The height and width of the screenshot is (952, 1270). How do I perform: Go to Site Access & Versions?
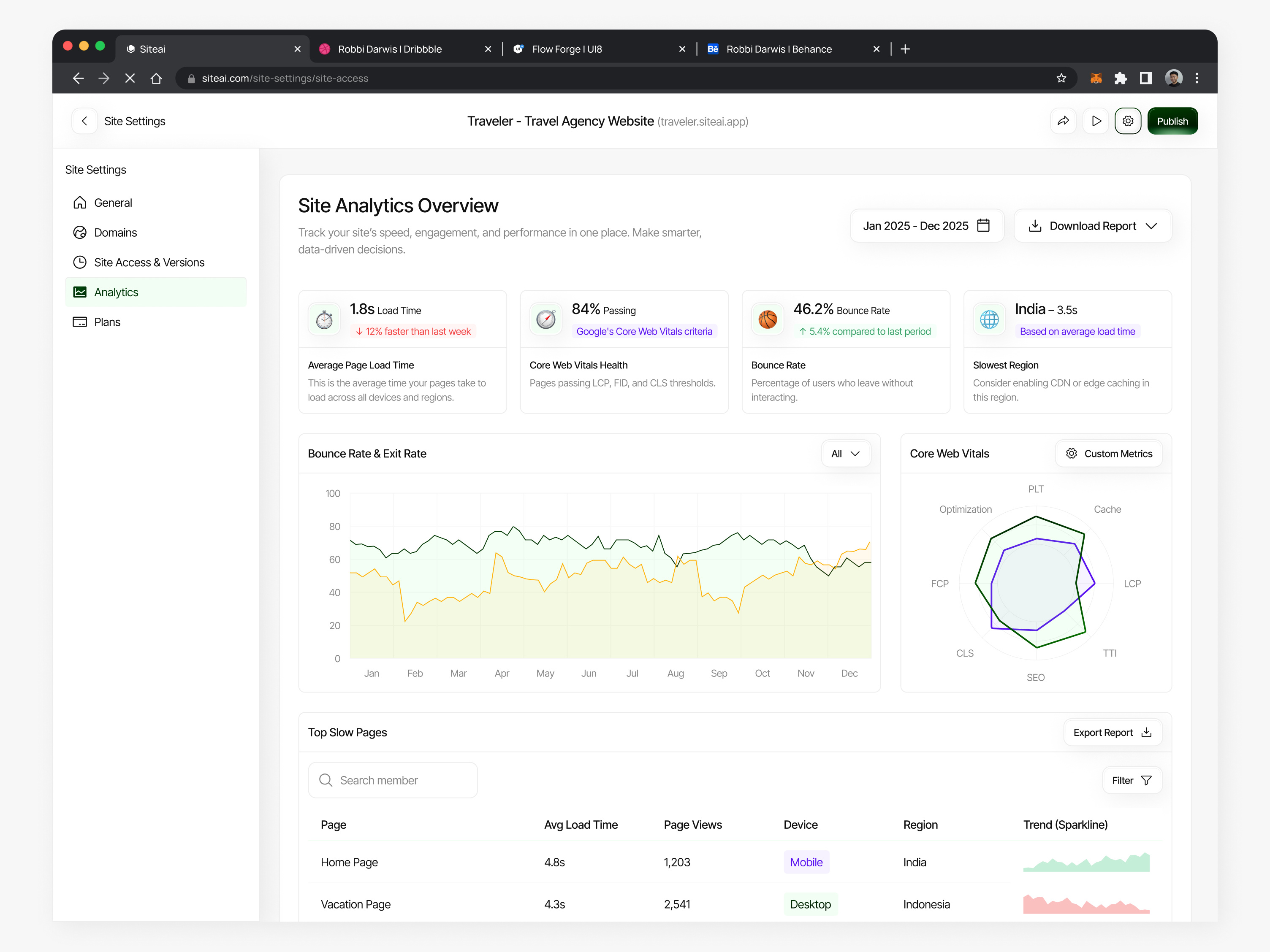(149, 262)
